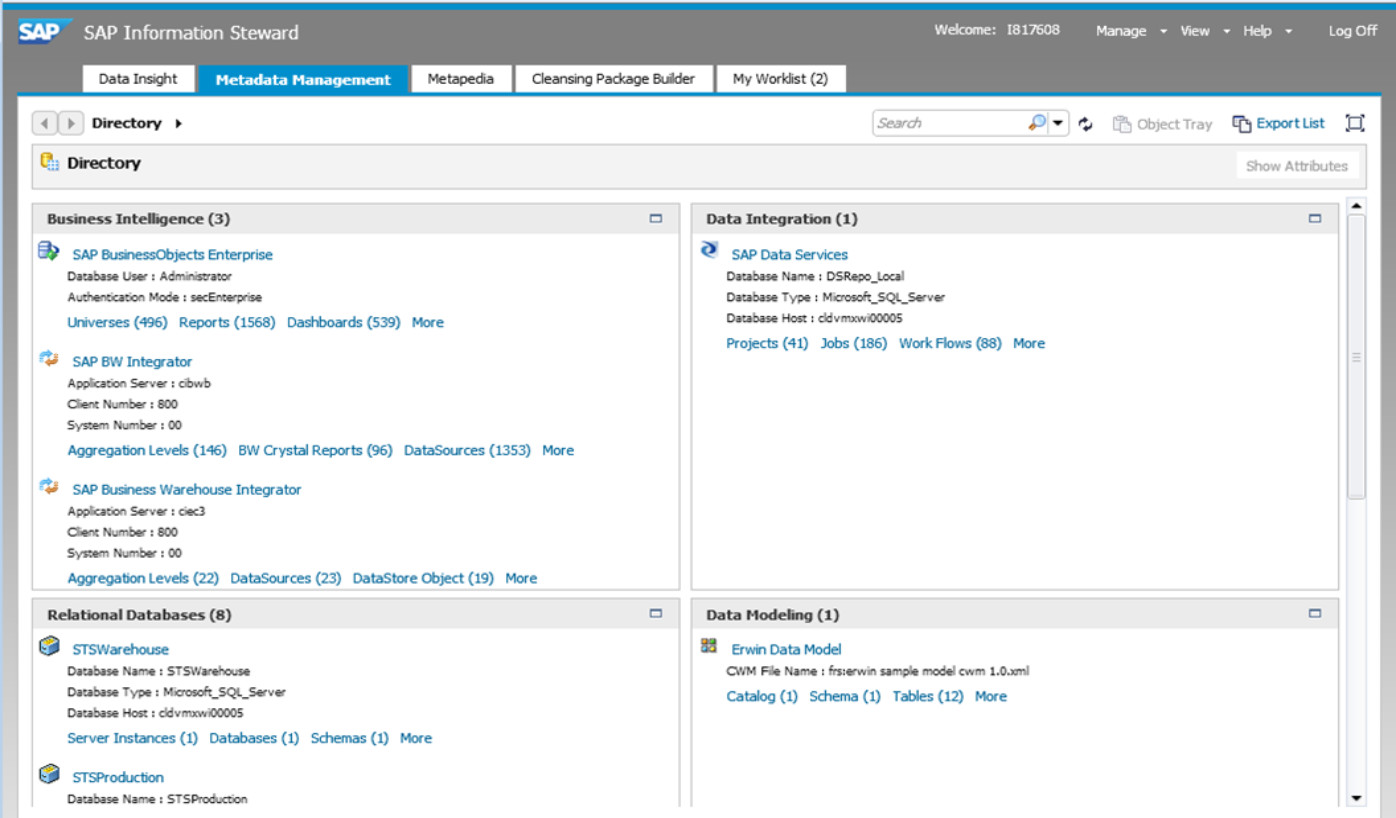
Task: Open DataStore Object (19) link
Action: (423, 578)
